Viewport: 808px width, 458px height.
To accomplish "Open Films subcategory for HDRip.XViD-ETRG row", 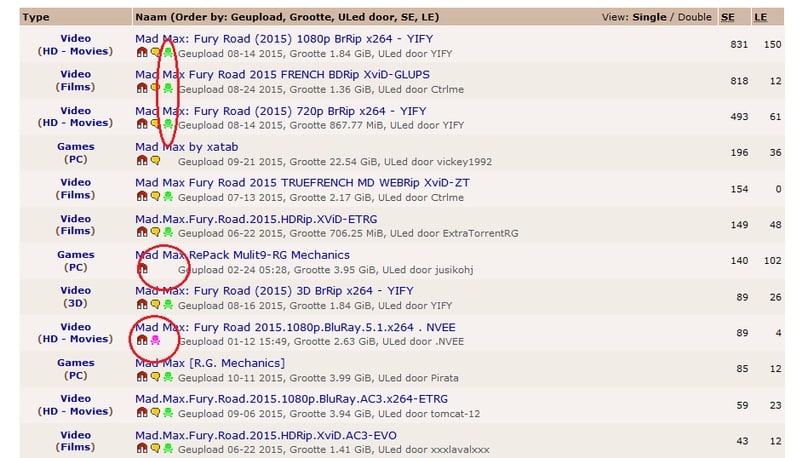I will coord(75,231).
